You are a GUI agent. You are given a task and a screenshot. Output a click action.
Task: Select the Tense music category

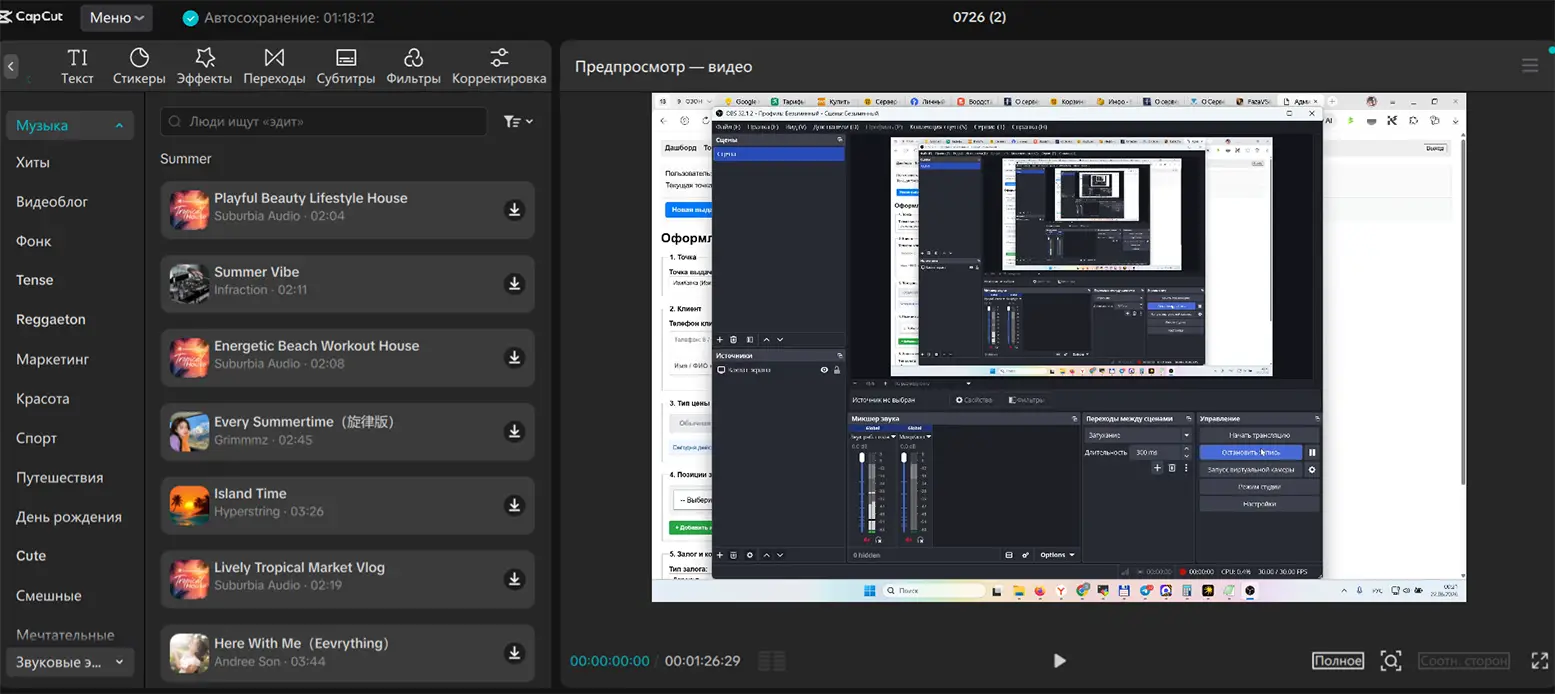tap(35, 280)
